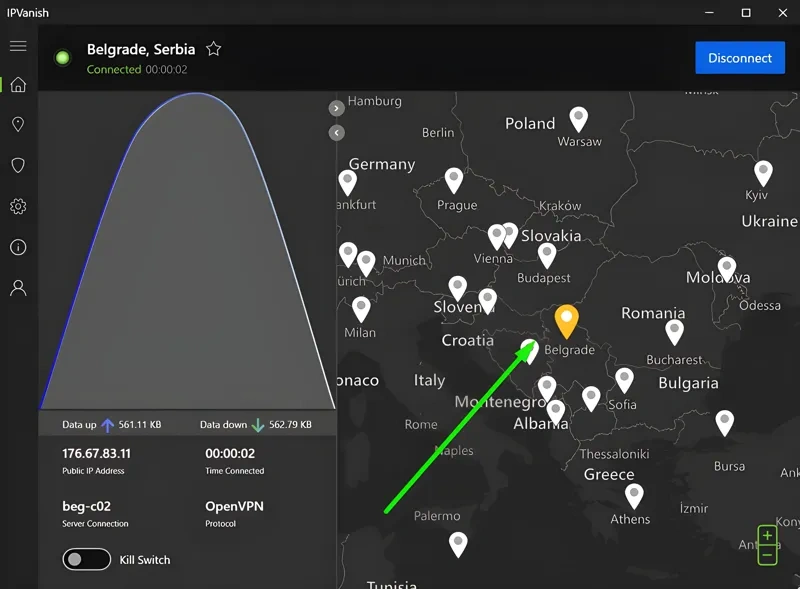Click the OpenVPN protocol text
800x589 pixels.
click(x=234, y=506)
